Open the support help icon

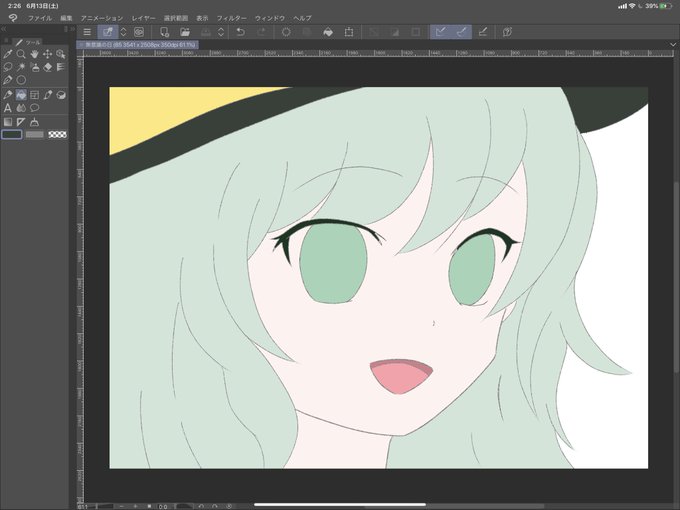point(507,32)
